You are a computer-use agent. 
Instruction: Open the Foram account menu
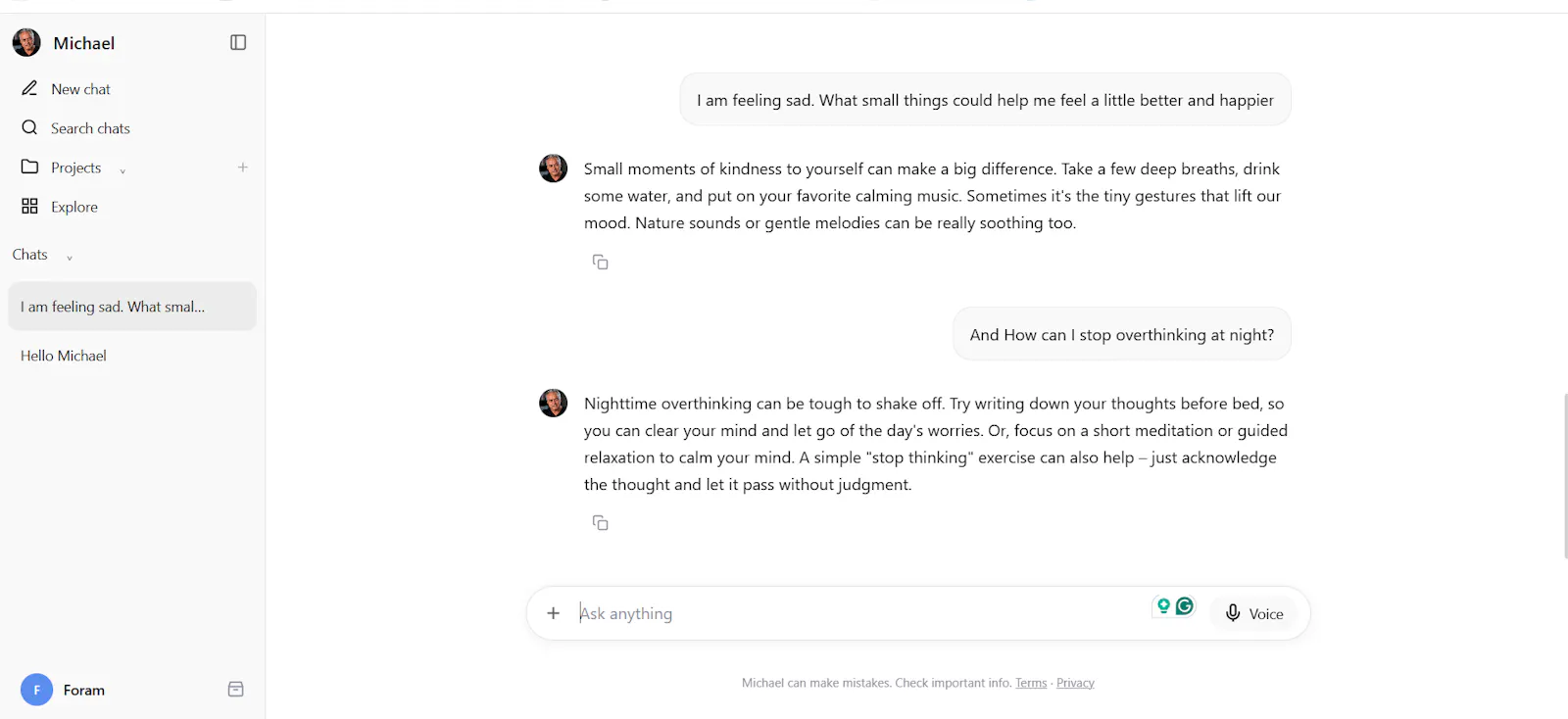(x=64, y=690)
